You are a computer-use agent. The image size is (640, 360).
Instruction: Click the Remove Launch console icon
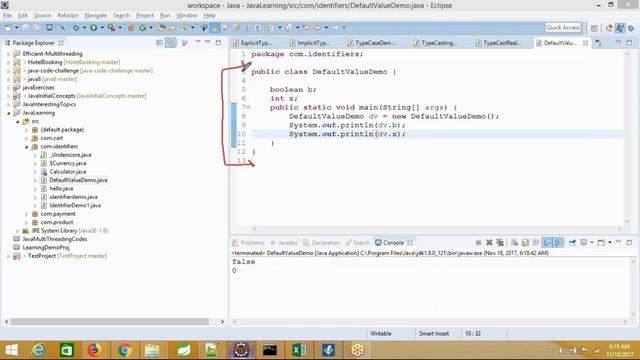489,242
